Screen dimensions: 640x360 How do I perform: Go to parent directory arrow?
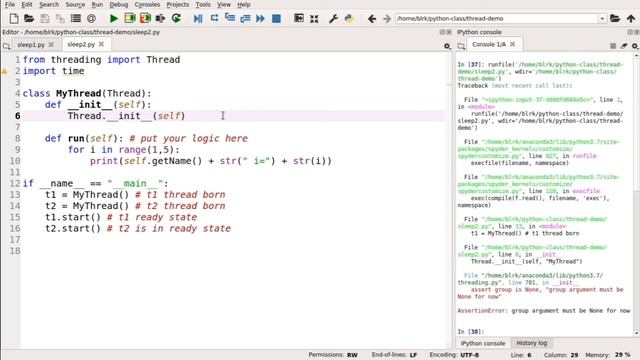(x=631, y=18)
